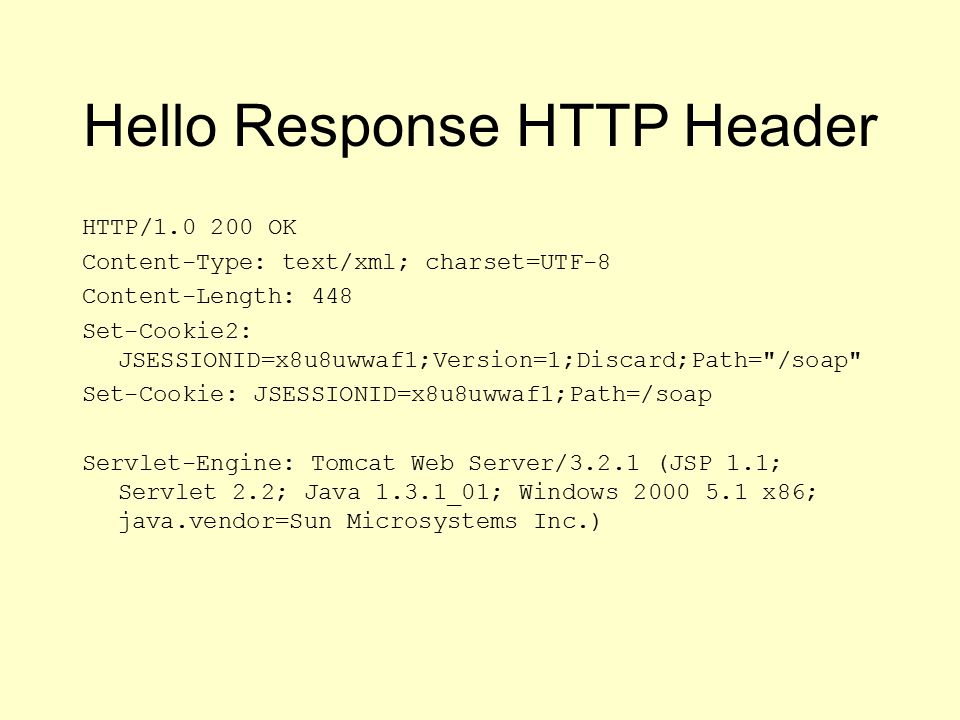Image resolution: width=960 pixels, height=720 pixels.
Task: Click the charset=UTF-8 text
Action: pos(517,262)
